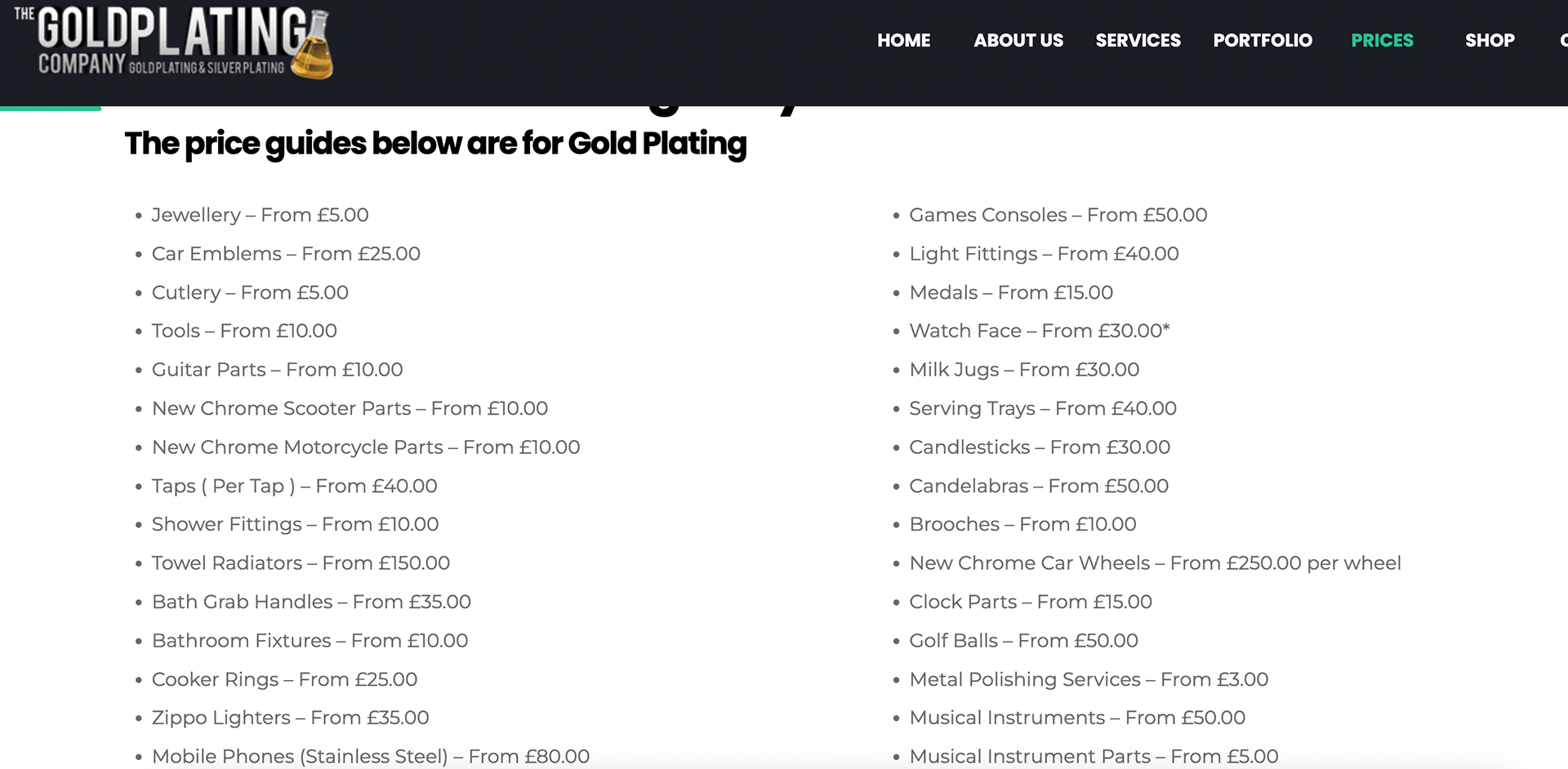Click the Zippo Lighters price entry
Viewport: 1568px width, 769px height.
coord(290,718)
